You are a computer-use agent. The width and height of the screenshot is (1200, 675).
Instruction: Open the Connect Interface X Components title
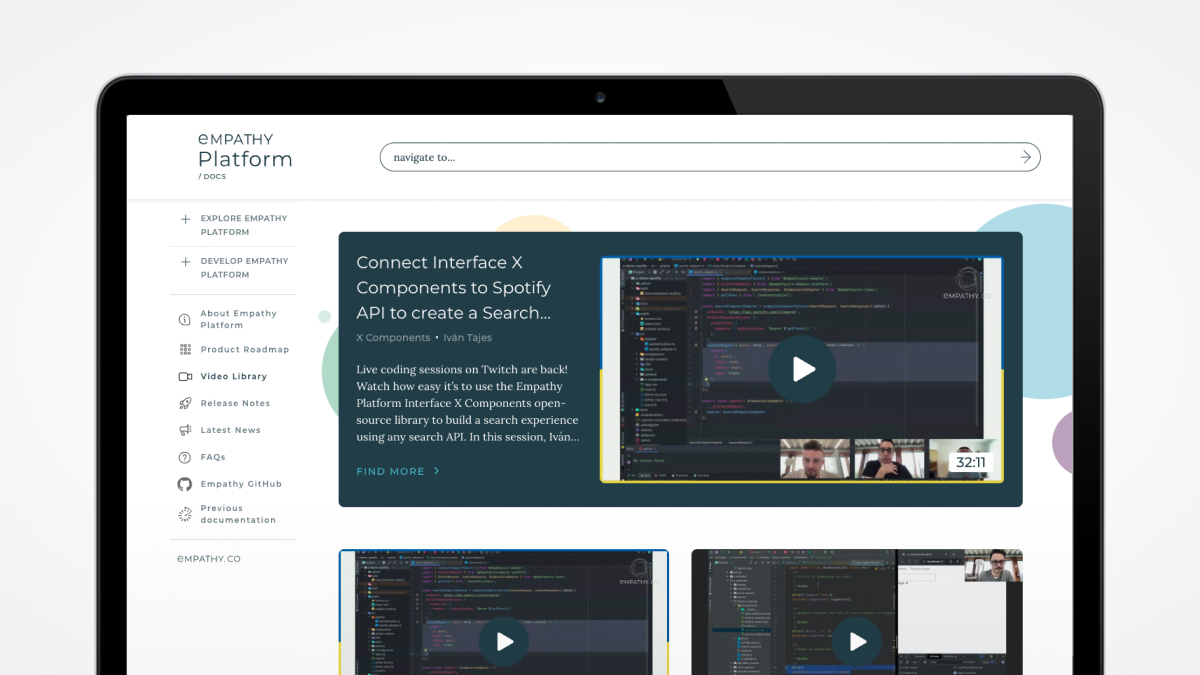pyautogui.click(x=454, y=288)
